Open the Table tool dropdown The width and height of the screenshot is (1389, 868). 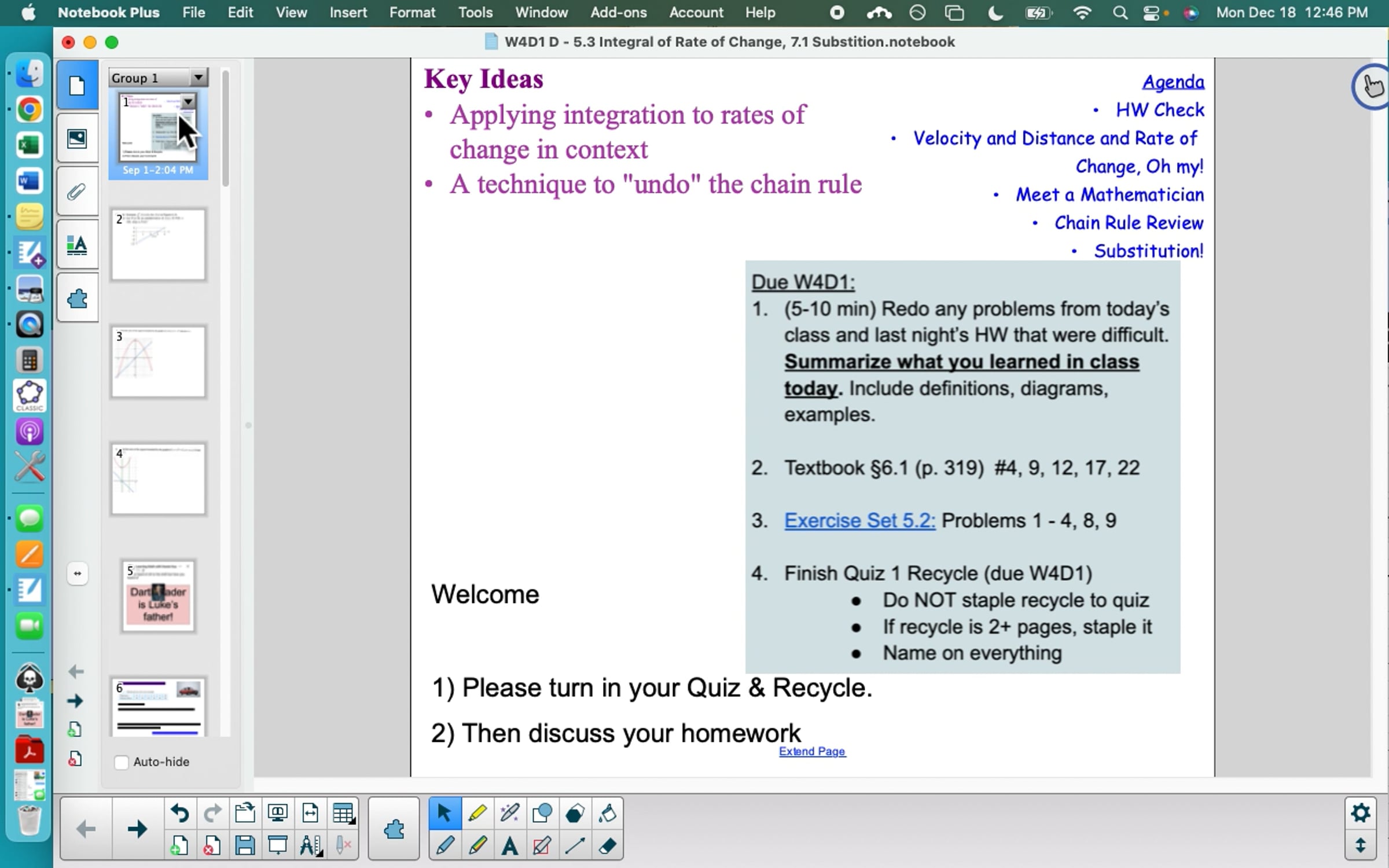[x=343, y=813]
